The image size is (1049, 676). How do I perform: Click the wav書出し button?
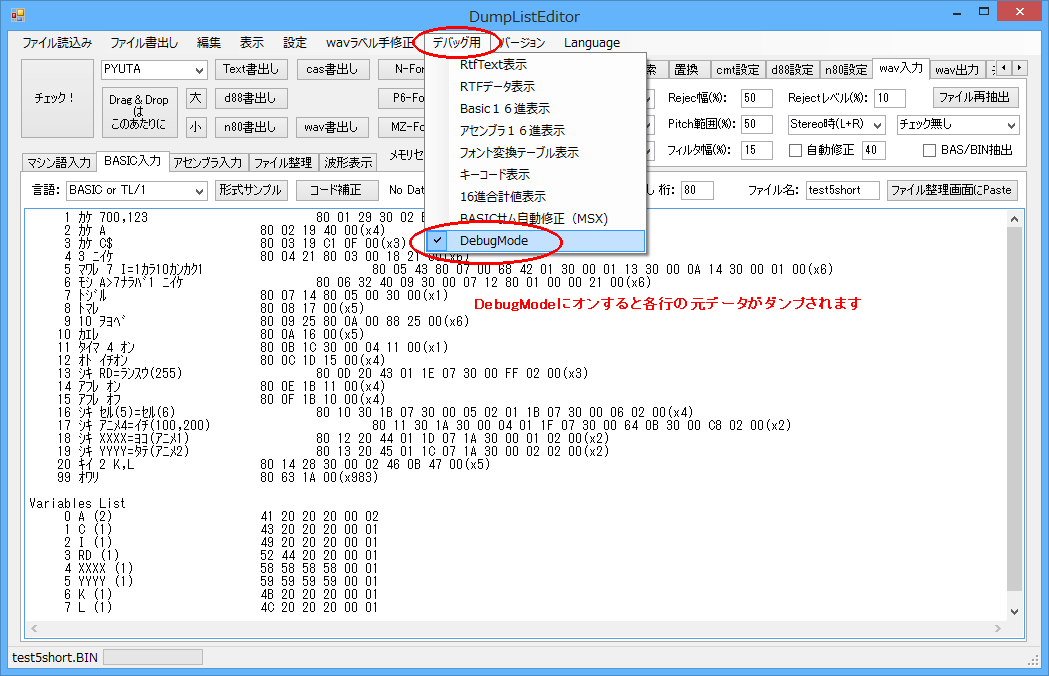point(332,127)
